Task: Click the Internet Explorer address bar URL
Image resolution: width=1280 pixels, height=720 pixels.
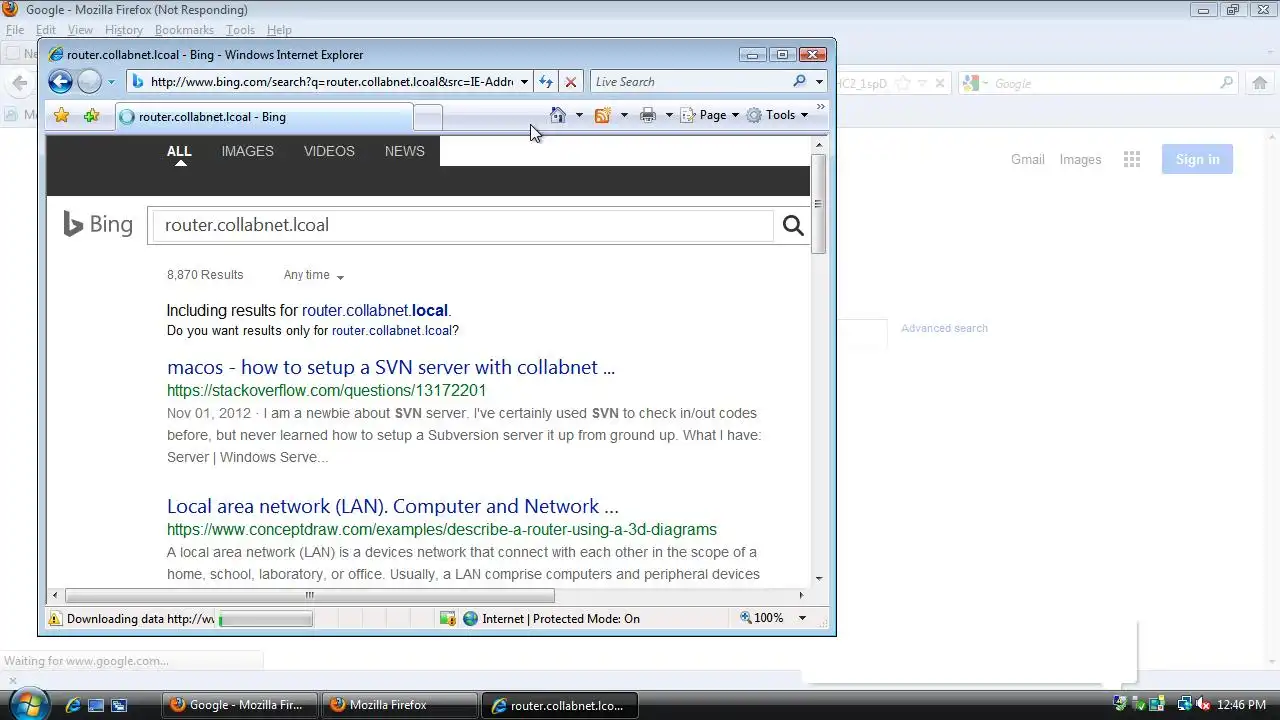Action: pyautogui.click(x=330, y=82)
